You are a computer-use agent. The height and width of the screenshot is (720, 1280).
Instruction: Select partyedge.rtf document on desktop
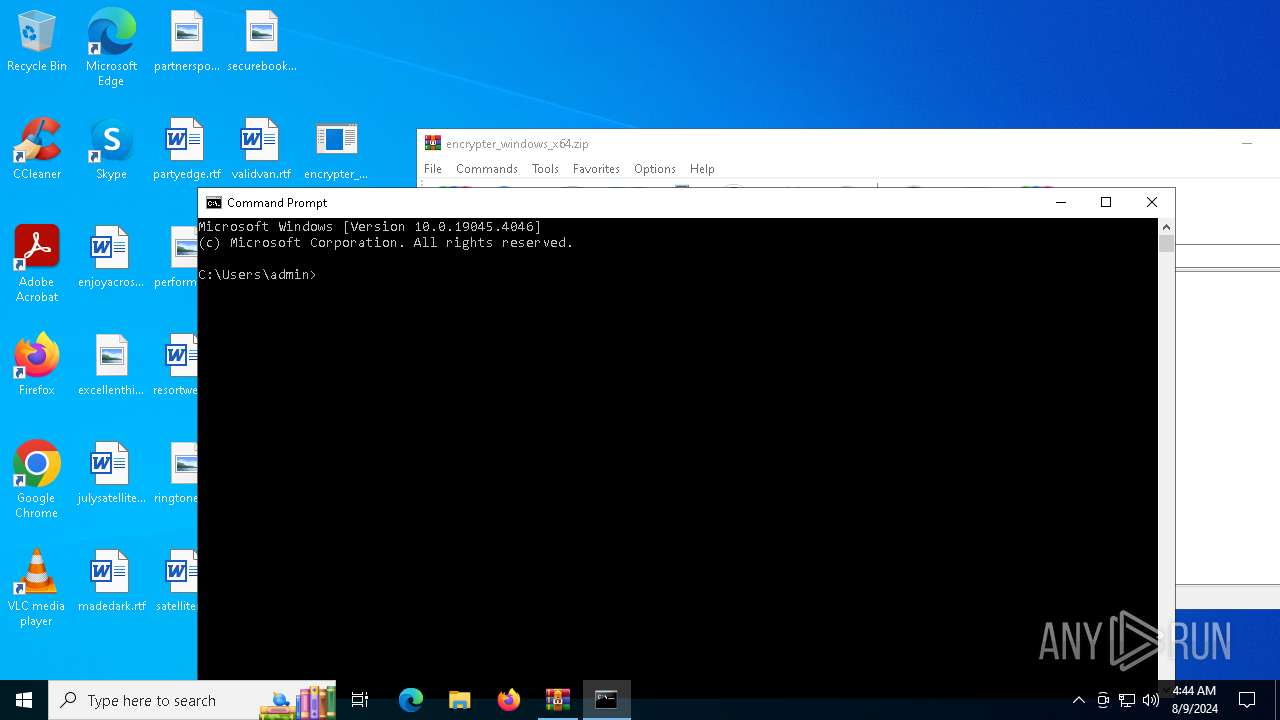pos(186,149)
